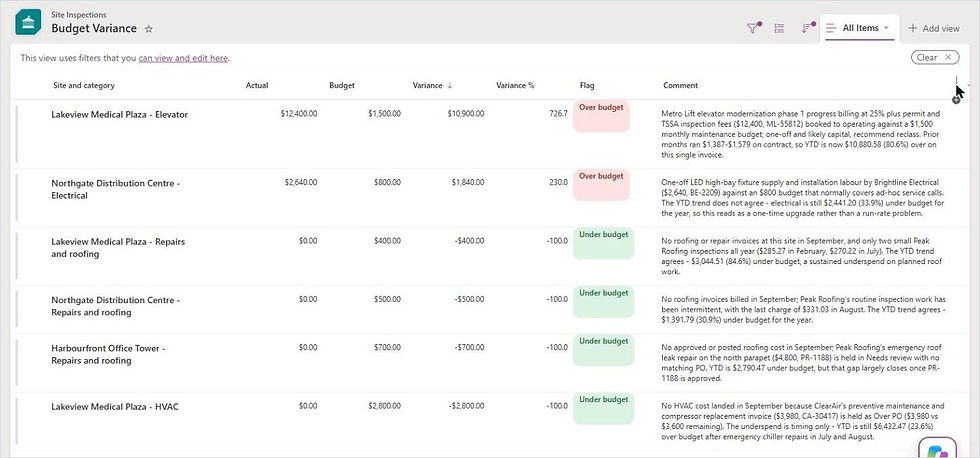Click the Flag column header
980x458 pixels.
(587, 86)
